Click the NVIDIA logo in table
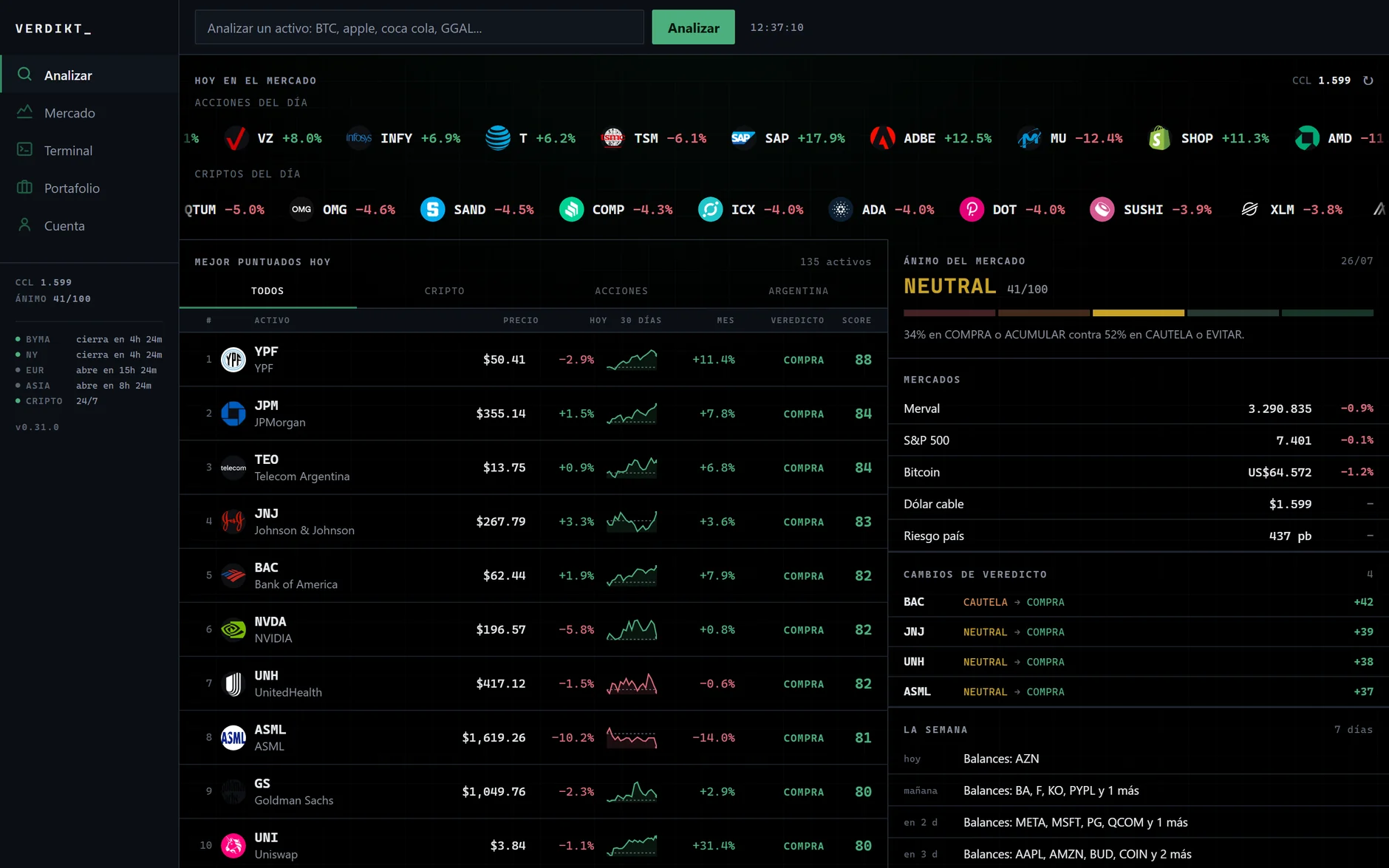The height and width of the screenshot is (868, 1389). tap(233, 629)
